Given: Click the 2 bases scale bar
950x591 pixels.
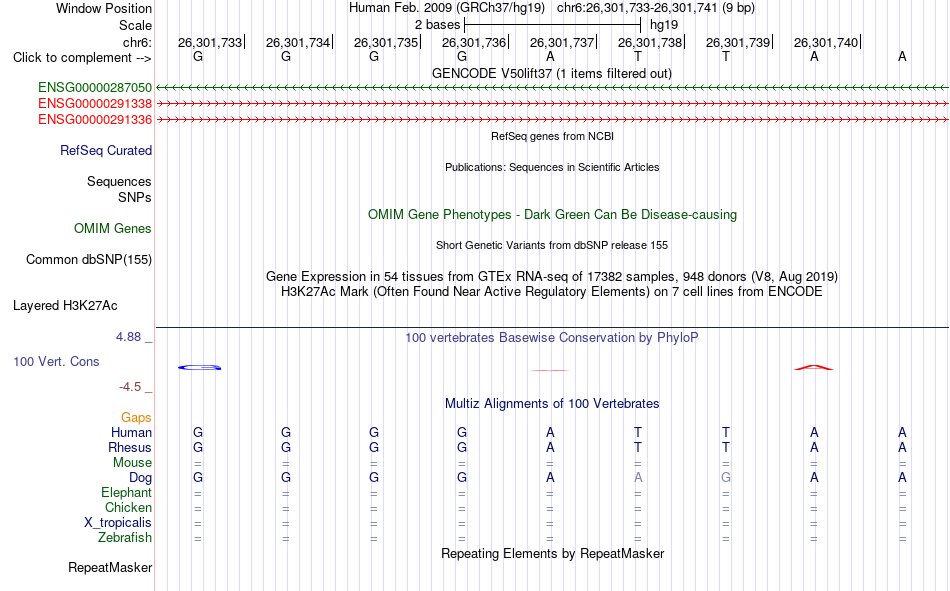Looking at the screenshot, I should coord(553,25).
